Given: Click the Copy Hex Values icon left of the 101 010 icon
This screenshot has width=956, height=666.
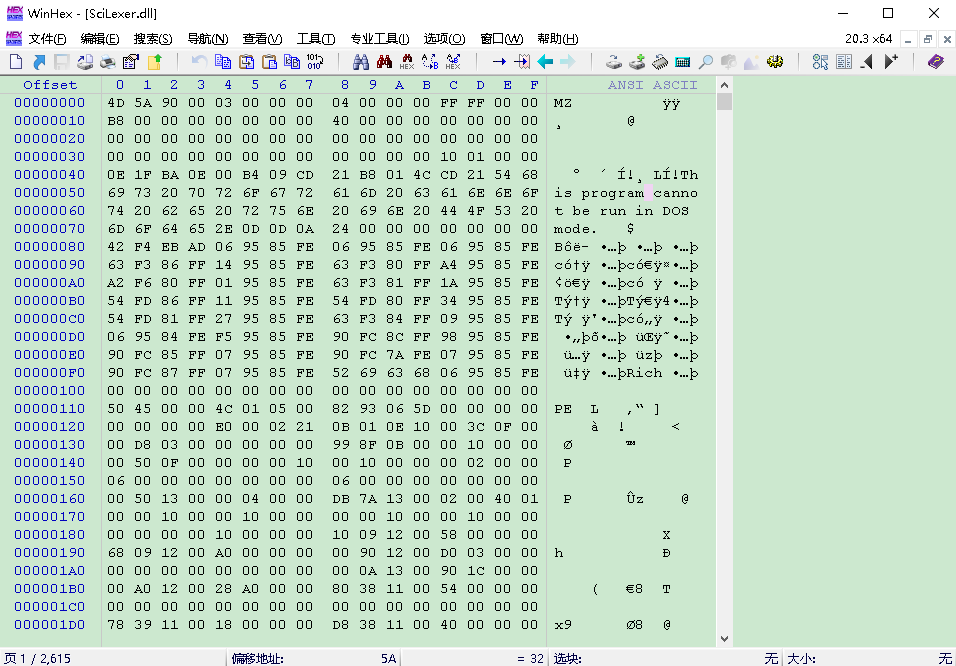Looking at the screenshot, I should 292,62.
